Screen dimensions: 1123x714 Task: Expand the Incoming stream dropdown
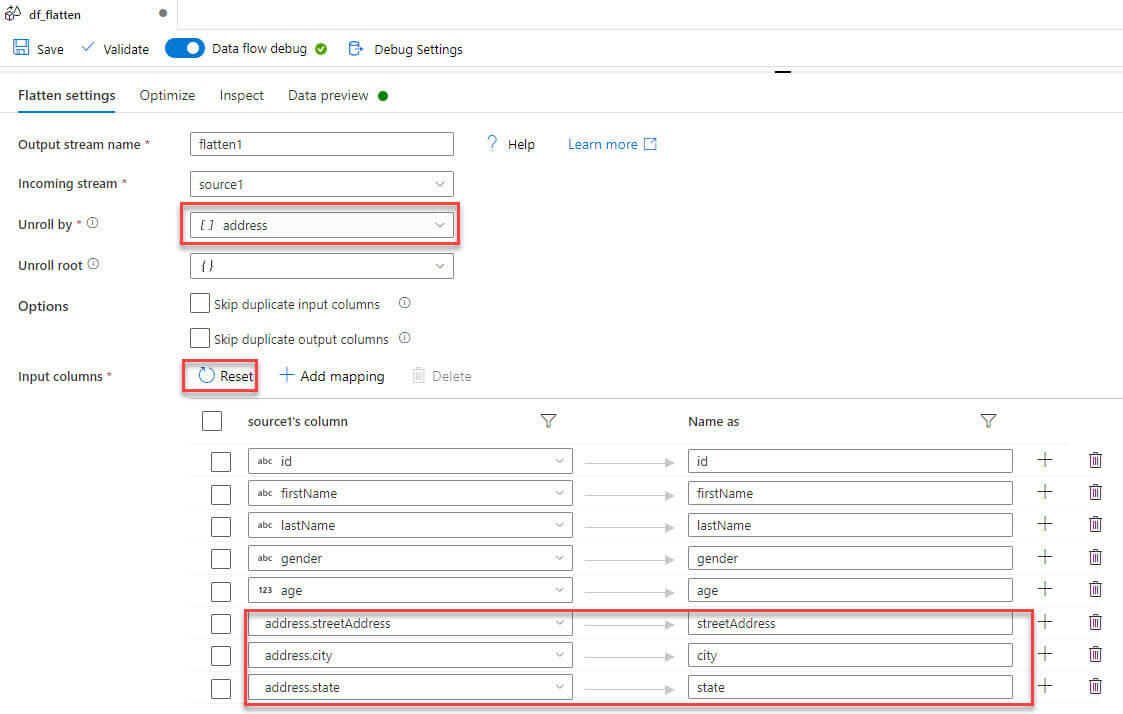(321, 184)
